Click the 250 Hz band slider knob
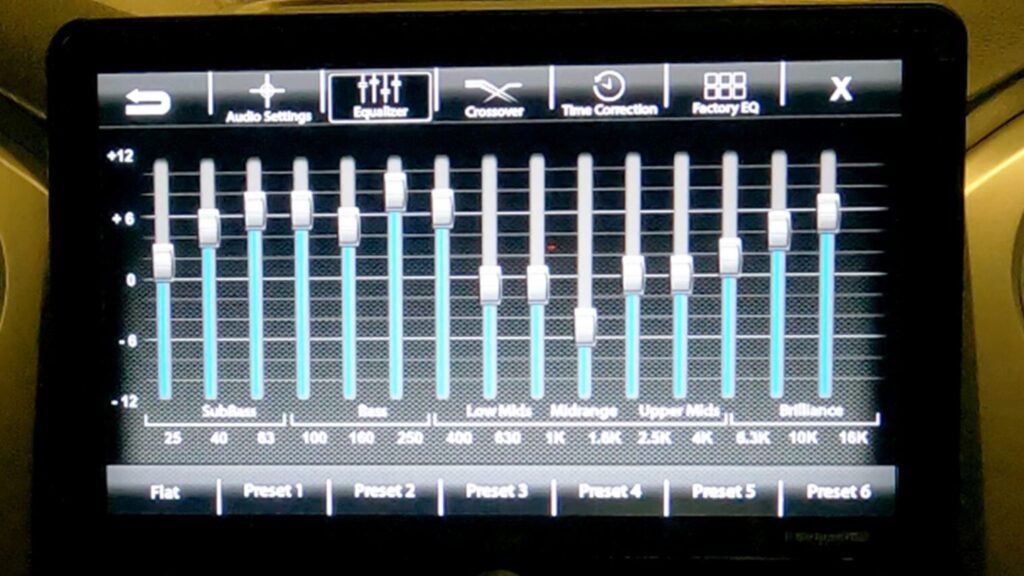Viewport: 1024px width, 576px height. 395,191
